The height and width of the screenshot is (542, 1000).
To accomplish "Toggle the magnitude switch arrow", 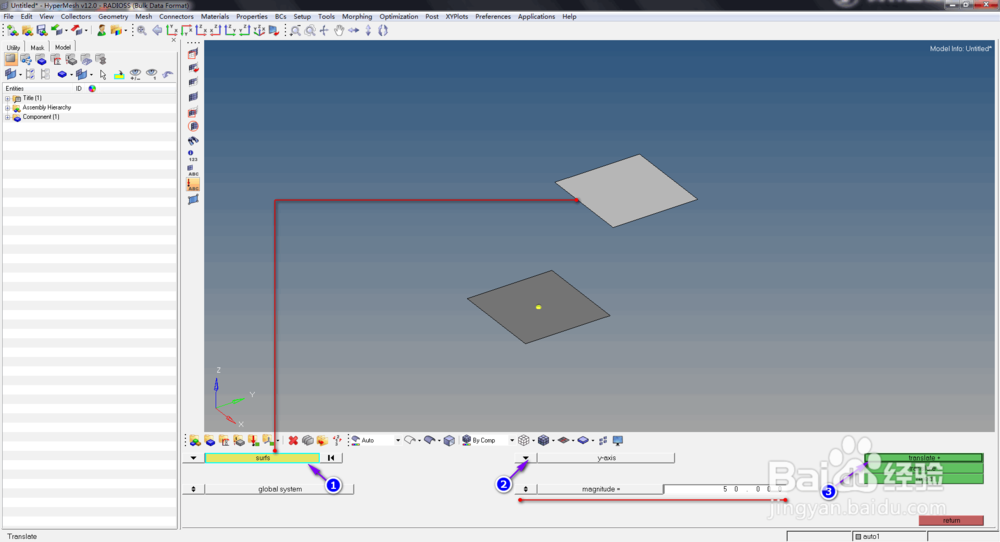I will pos(526,489).
